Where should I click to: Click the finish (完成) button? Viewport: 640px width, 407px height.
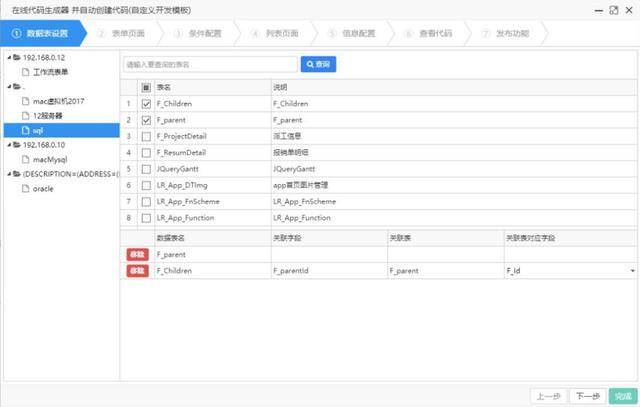623,396
